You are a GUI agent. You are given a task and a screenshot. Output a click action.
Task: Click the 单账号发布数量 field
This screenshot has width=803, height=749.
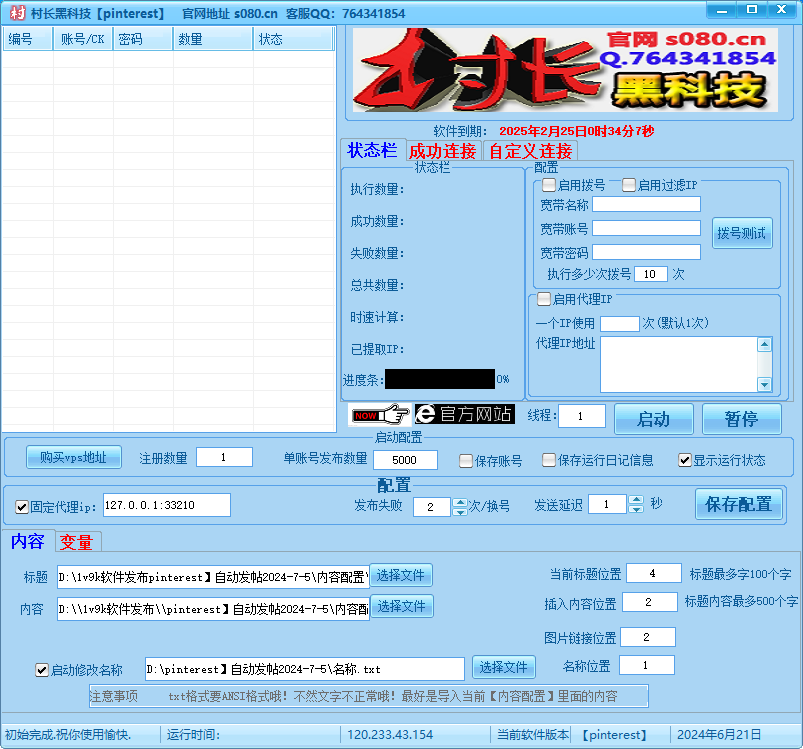[405, 460]
